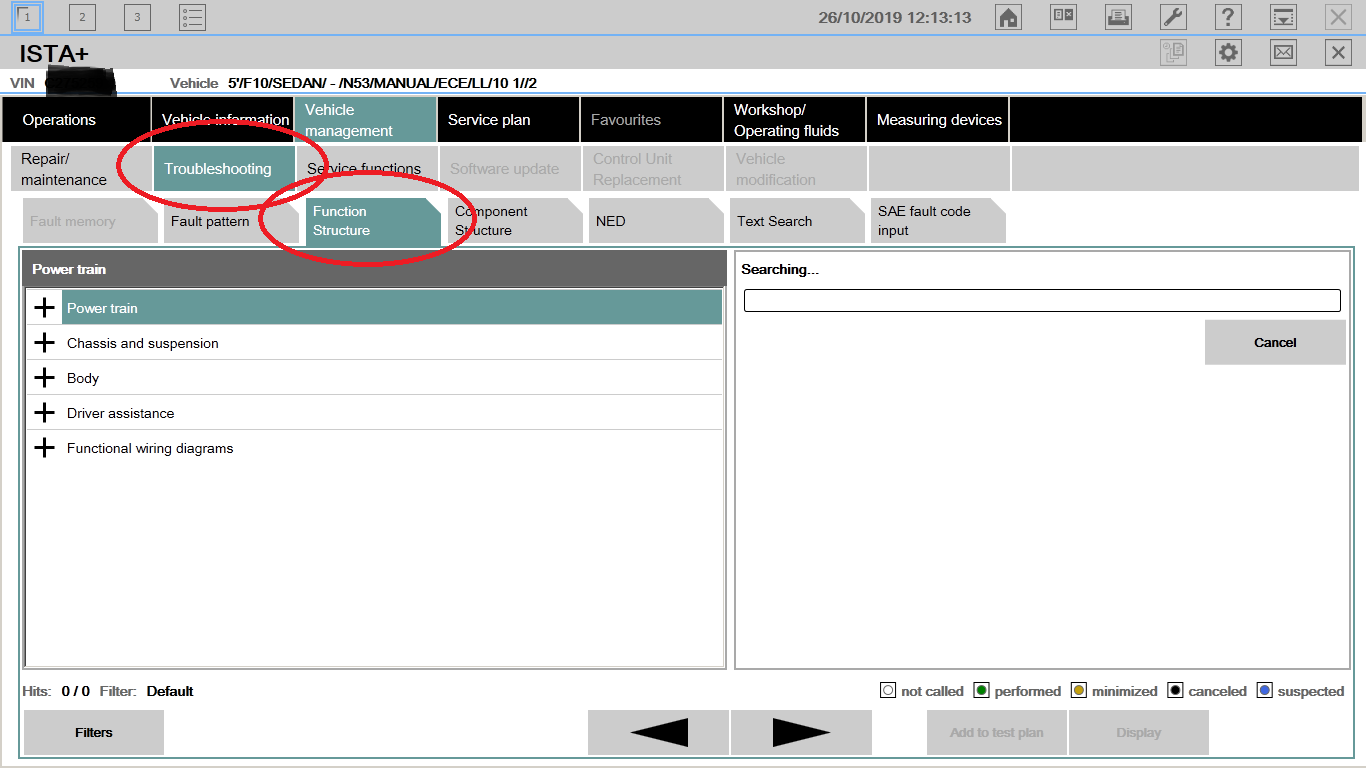1366x768 pixels.
Task: Click the Cancel button in search panel
Action: [1275, 342]
